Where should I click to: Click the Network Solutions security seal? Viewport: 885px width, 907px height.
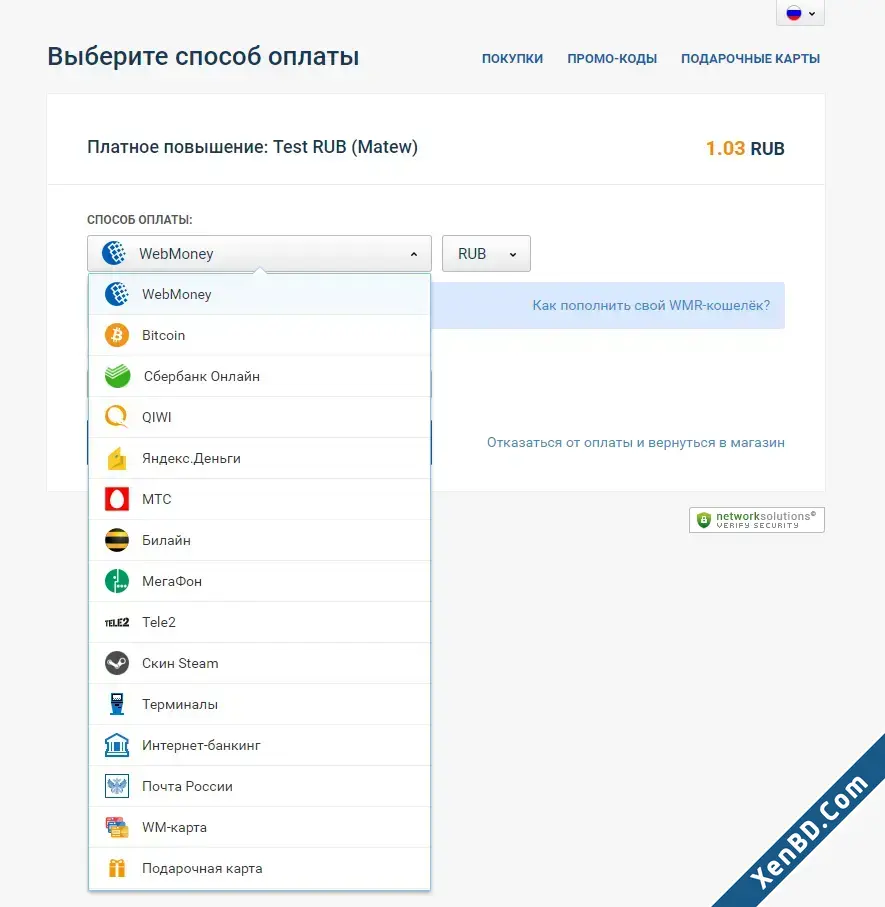click(x=757, y=519)
